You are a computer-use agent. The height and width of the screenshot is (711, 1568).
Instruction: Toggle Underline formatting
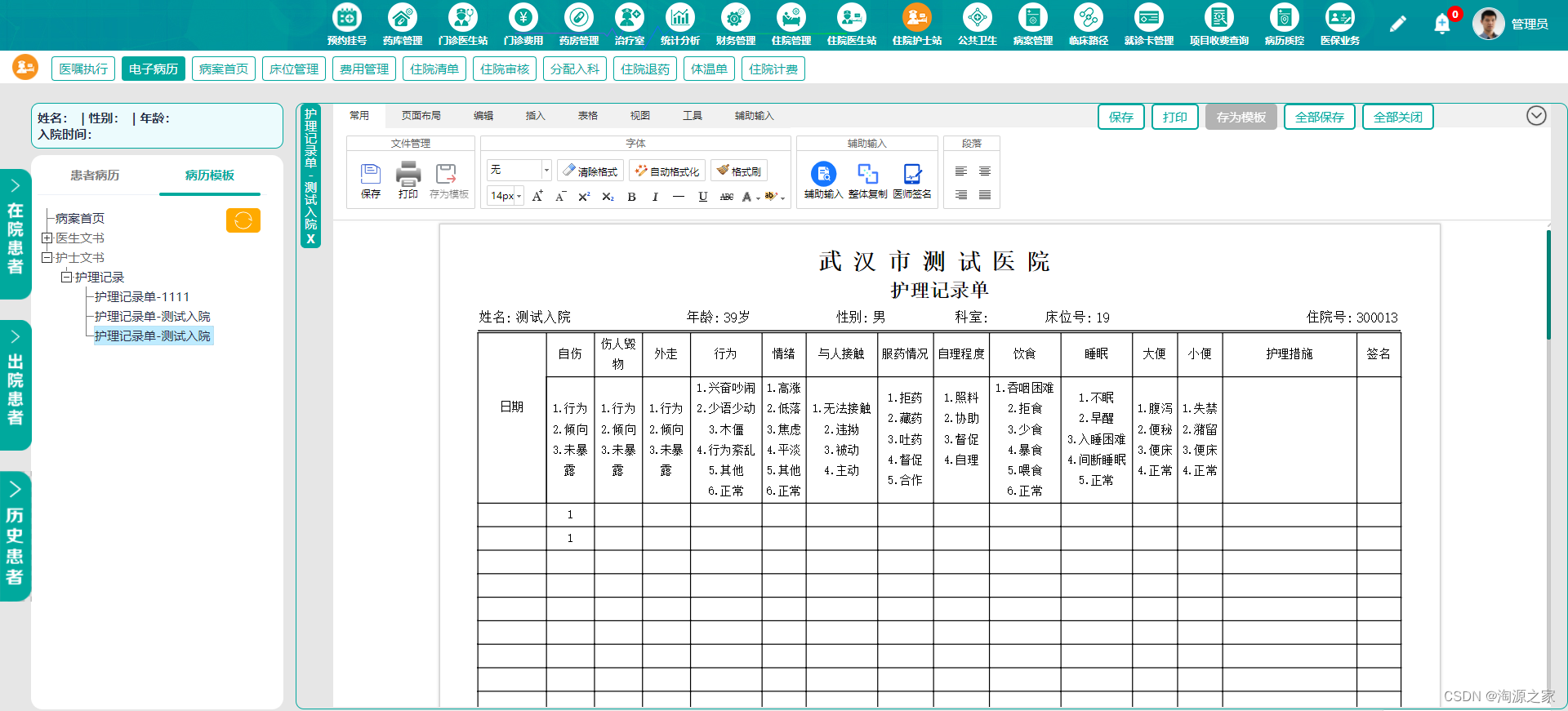point(703,197)
